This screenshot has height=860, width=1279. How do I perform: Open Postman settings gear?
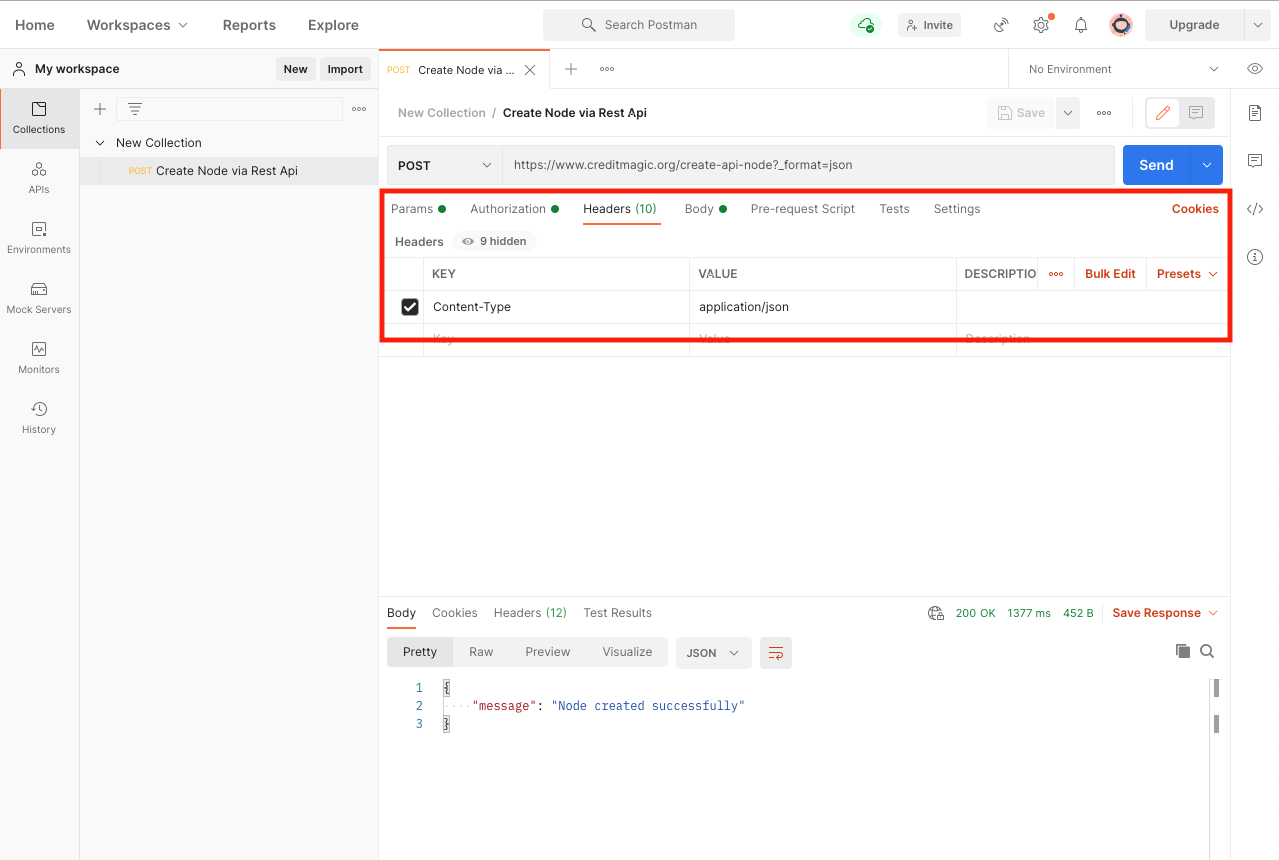(1040, 24)
